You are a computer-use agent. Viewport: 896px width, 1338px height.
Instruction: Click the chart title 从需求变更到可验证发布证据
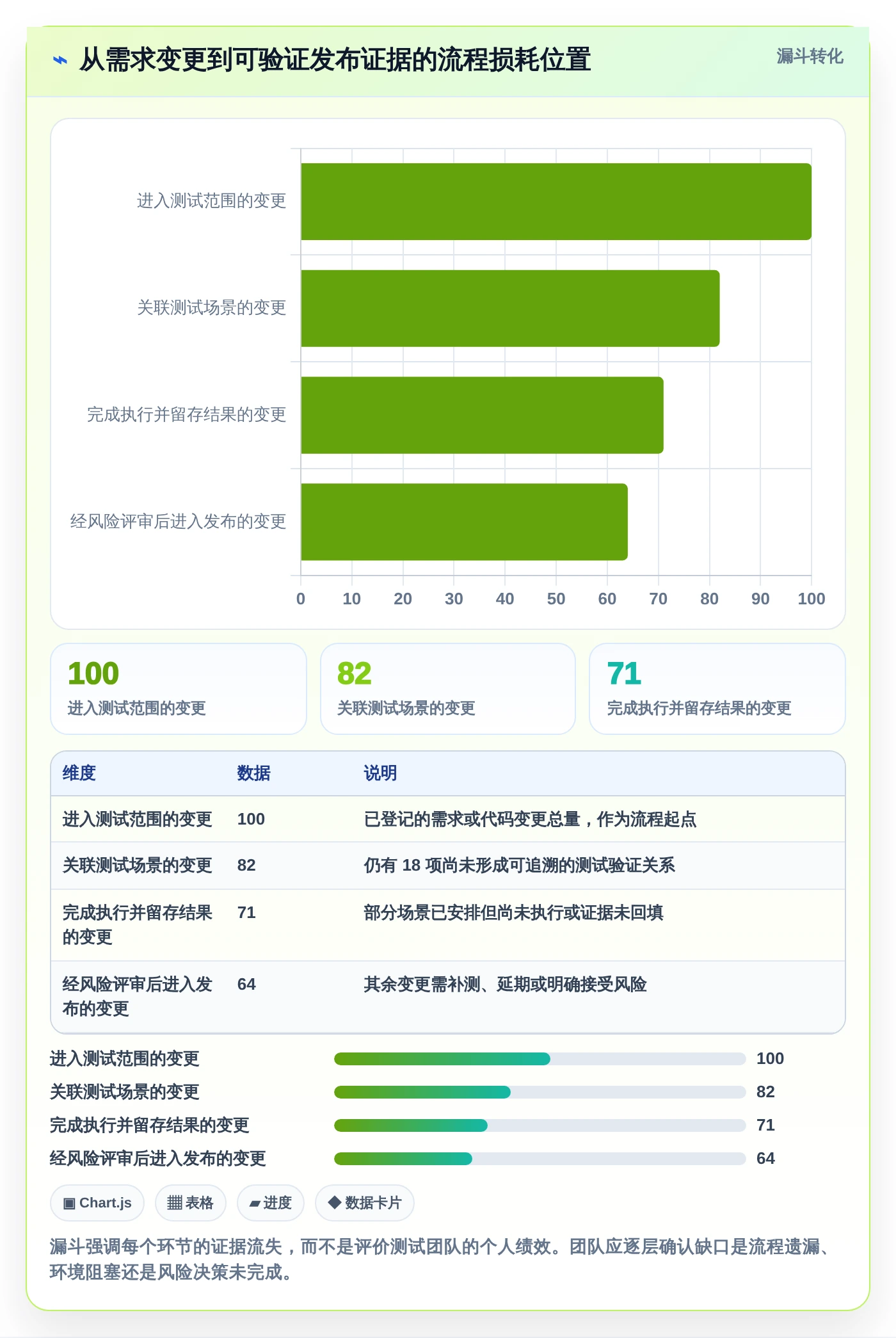tap(335, 60)
